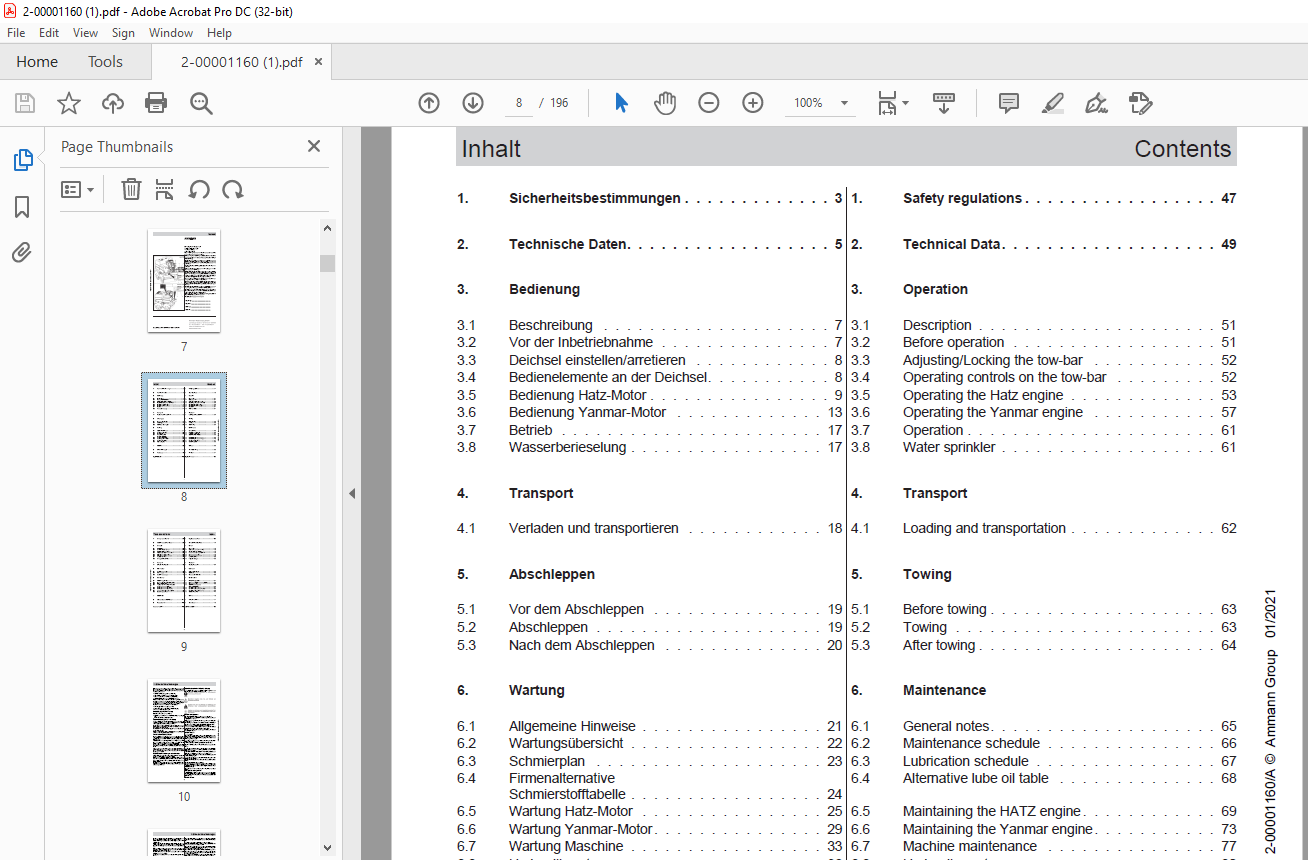Click 'Maintaining the HATZ engine' entry
Image resolution: width=1308 pixels, height=860 pixels.
(992, 811)
